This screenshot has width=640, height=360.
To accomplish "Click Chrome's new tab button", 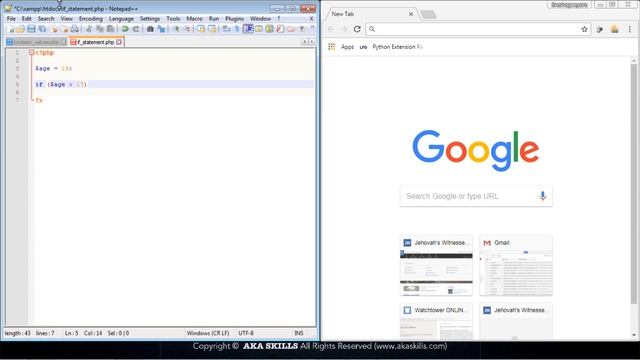I will pyautogui.click(x=428, y=14).
